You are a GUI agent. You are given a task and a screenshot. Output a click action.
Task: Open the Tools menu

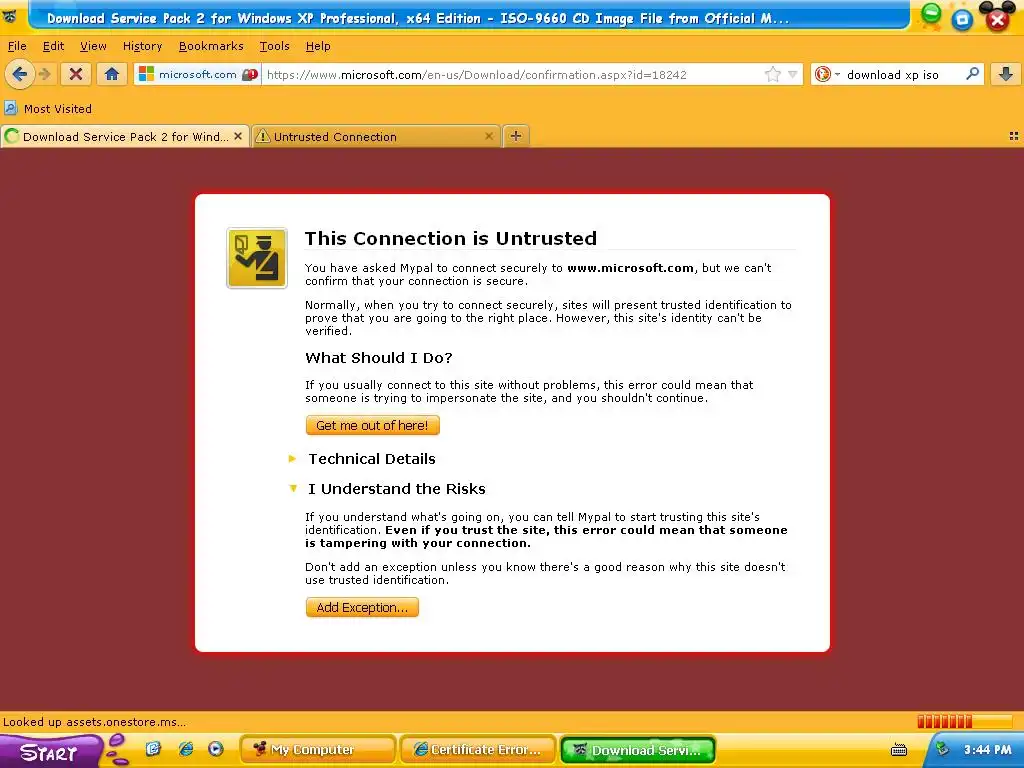(x=274, y=46)
